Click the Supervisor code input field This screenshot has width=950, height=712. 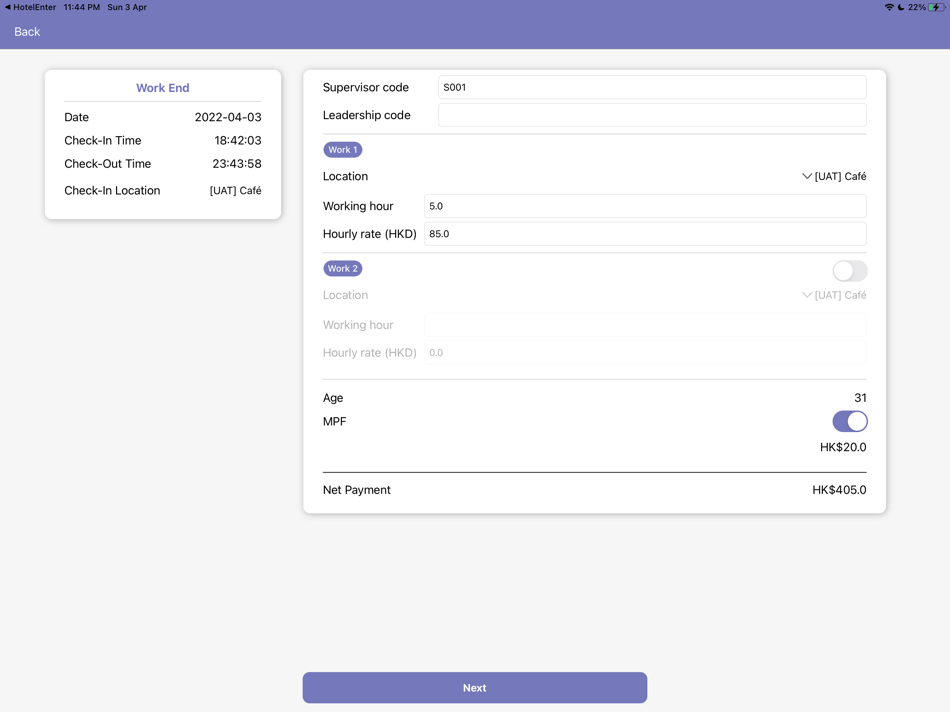coord(652,87)
